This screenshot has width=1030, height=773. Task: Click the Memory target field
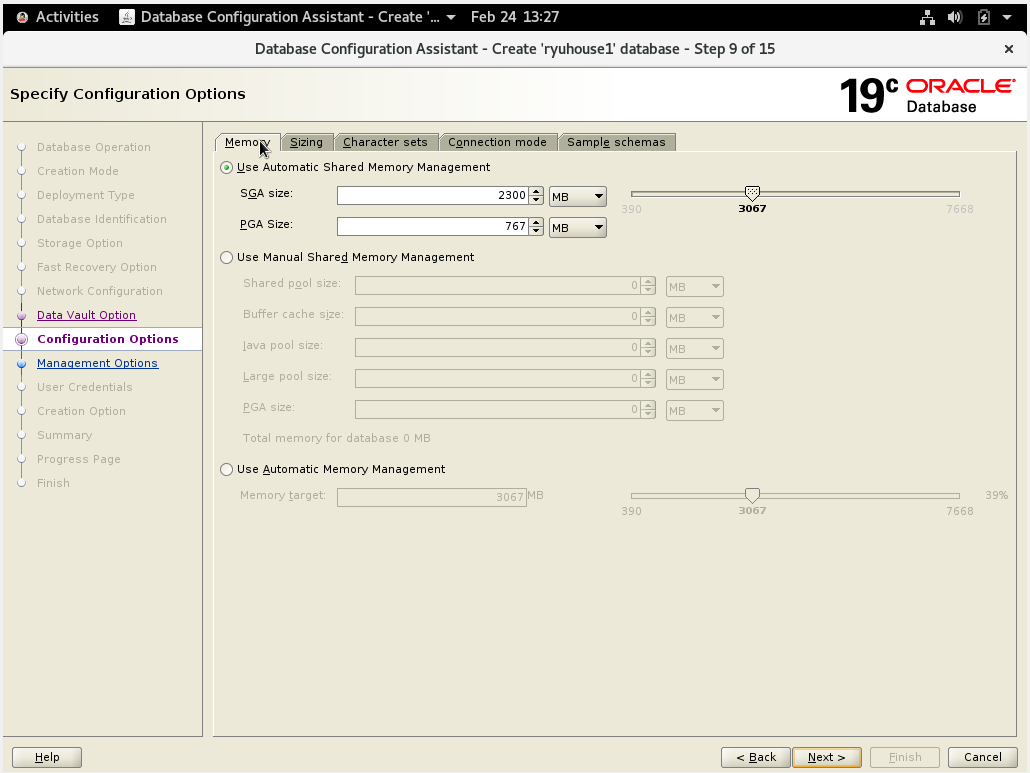coord(431,497)
